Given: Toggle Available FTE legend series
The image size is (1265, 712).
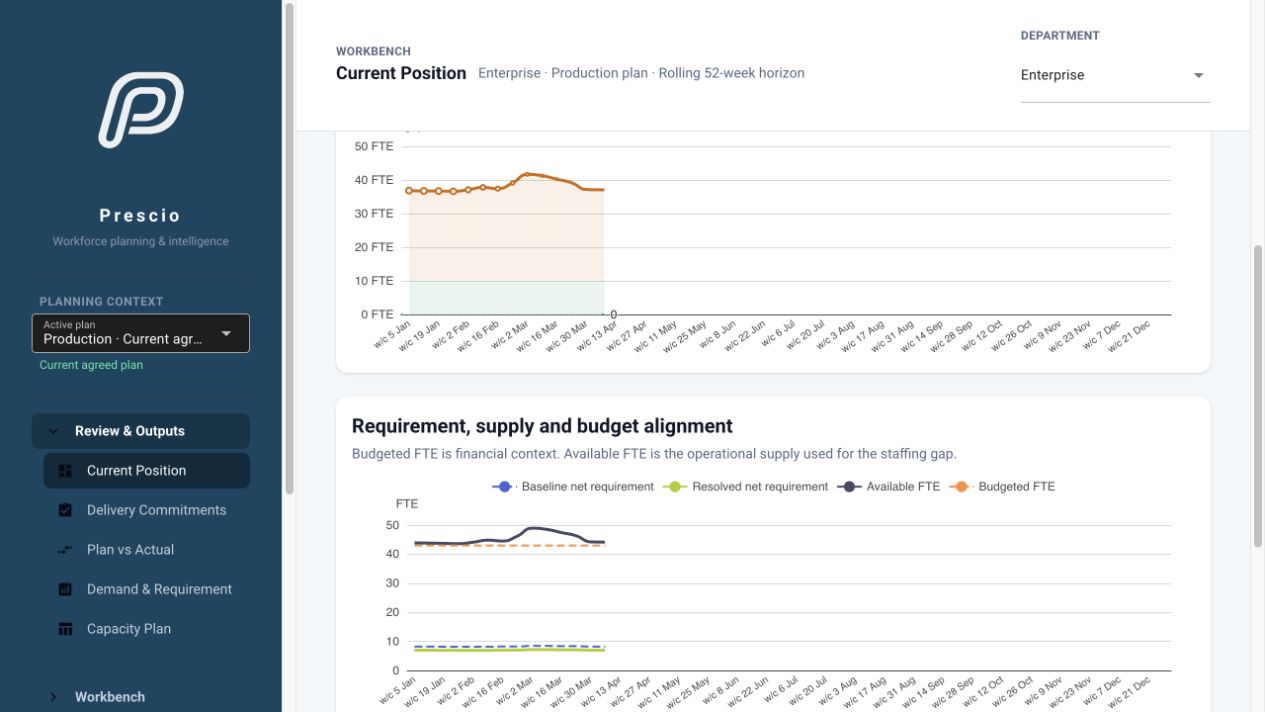Looking at the screenshot, I should click(x=888, y=487).
